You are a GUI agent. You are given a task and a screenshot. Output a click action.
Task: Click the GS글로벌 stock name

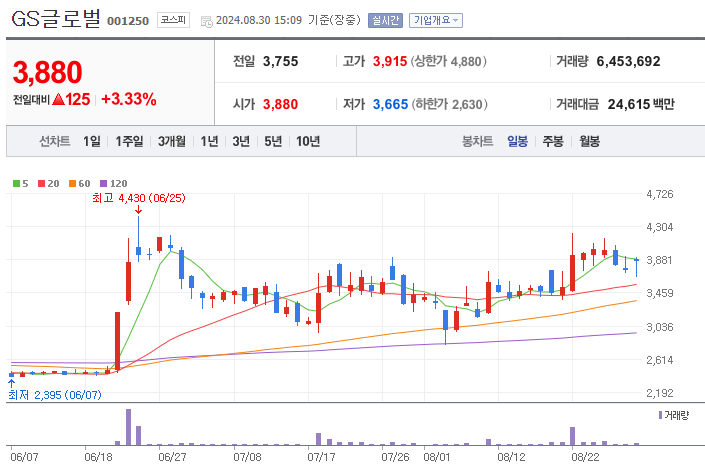coord(56,19)
